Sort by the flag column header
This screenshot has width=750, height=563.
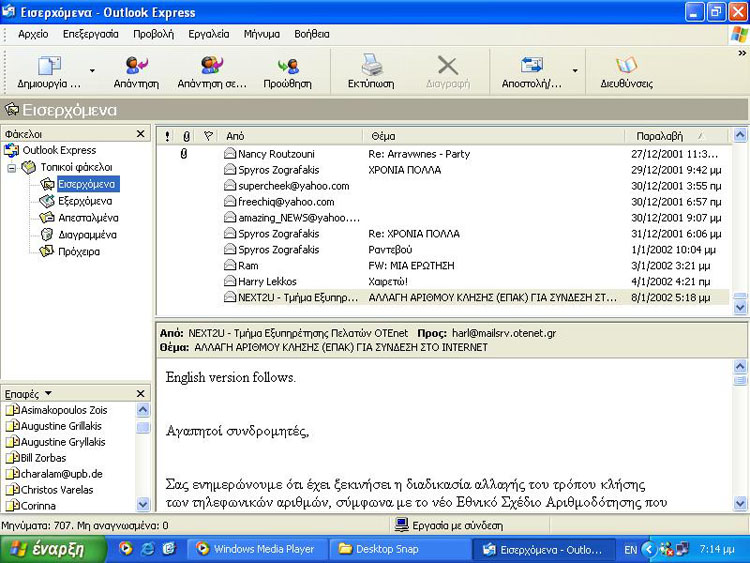click(208, 136)
